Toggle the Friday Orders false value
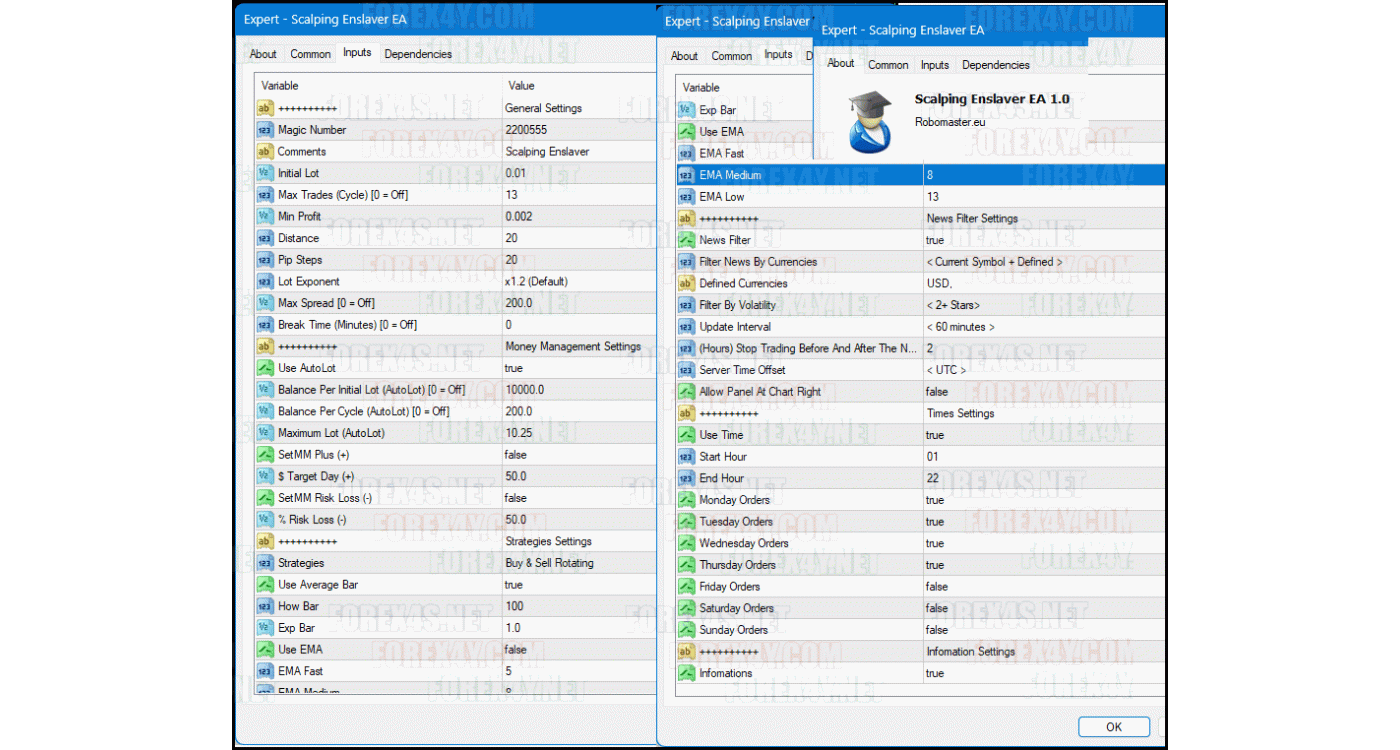Viewport: 1400px width, 750px height. [x=937, y=587]
